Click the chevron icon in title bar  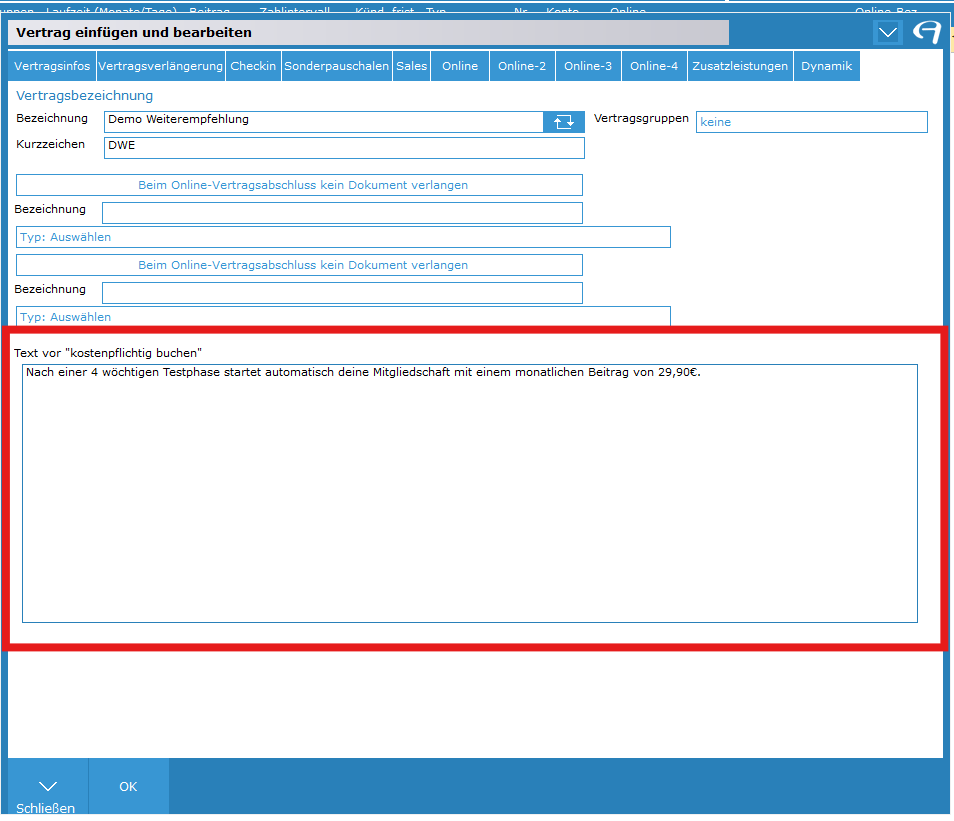point(887,33)
